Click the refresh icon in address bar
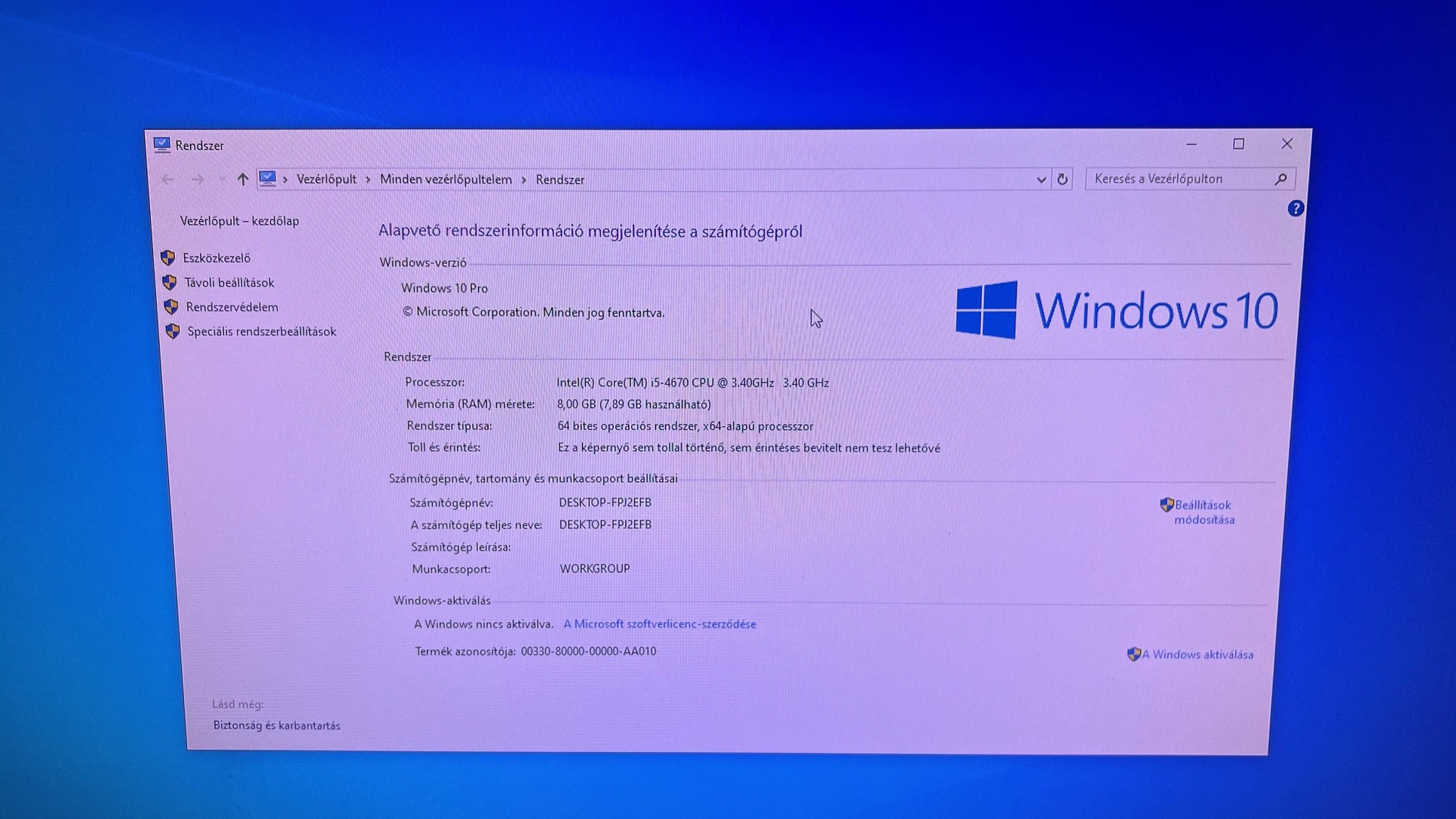 pyautogui.click(x=1062, y=179)
